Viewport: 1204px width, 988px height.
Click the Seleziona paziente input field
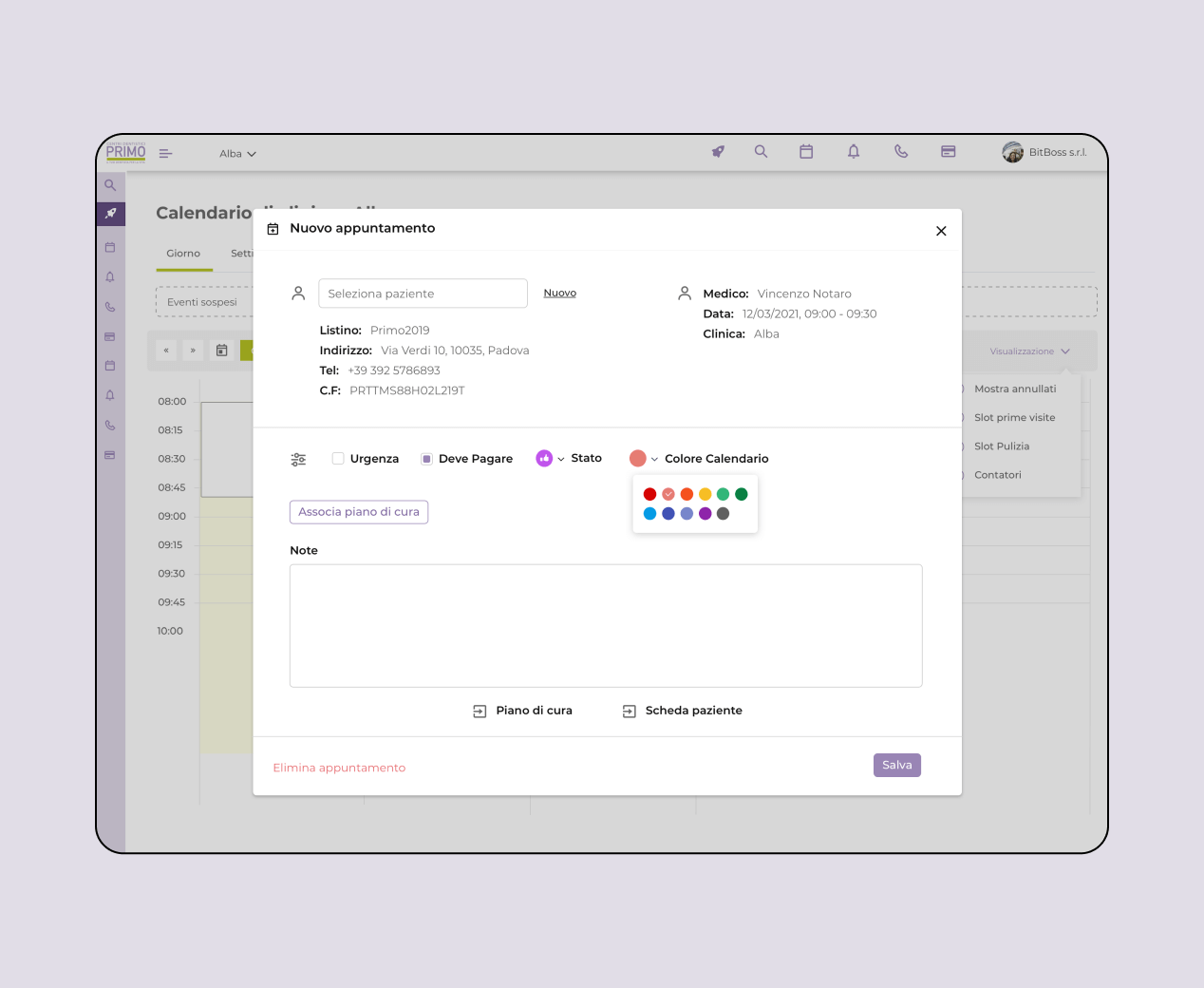(423, 293)
